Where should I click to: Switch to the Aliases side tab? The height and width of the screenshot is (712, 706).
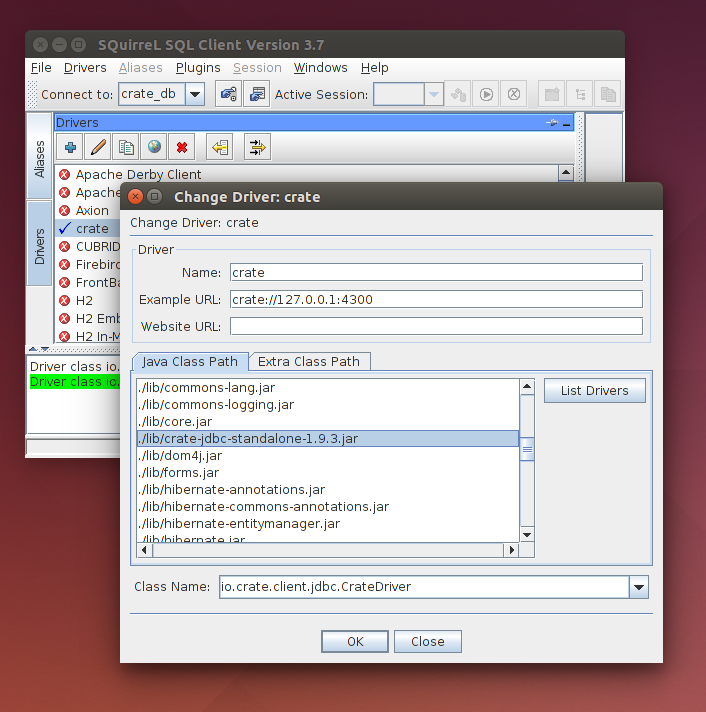(x=39, y=158)
